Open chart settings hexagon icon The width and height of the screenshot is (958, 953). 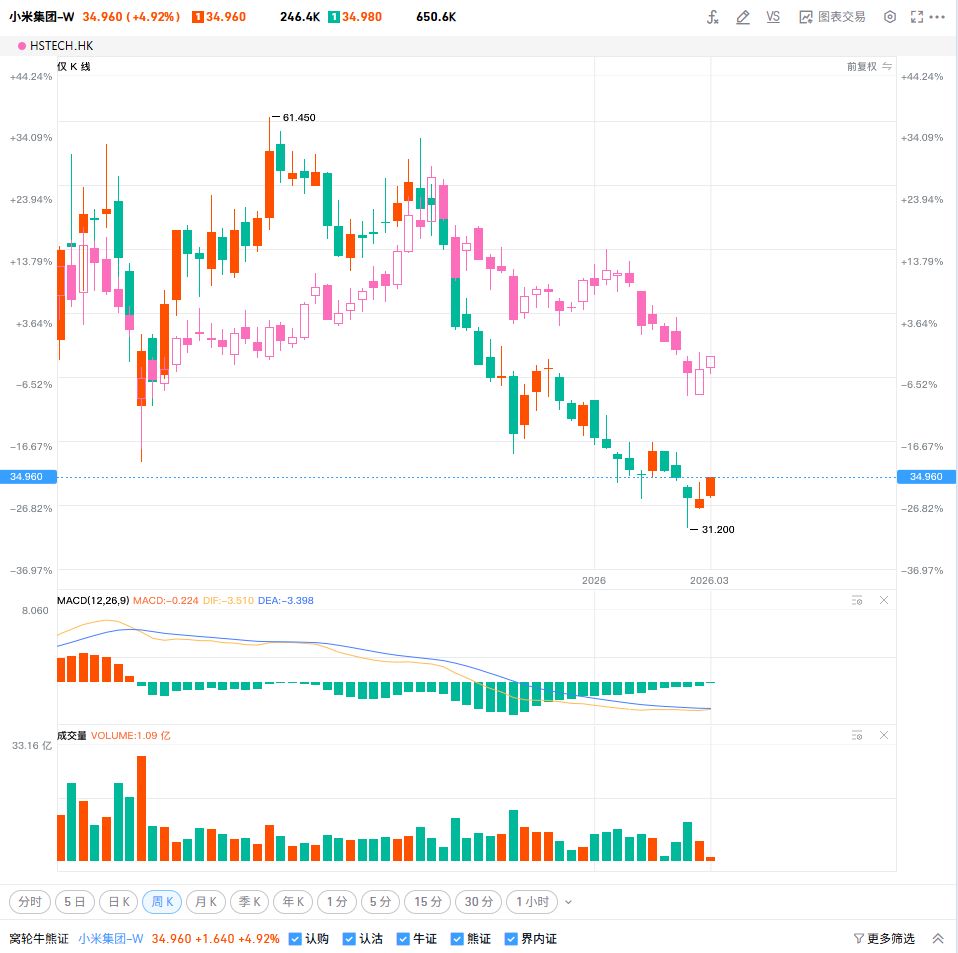(x=890, y=17)
